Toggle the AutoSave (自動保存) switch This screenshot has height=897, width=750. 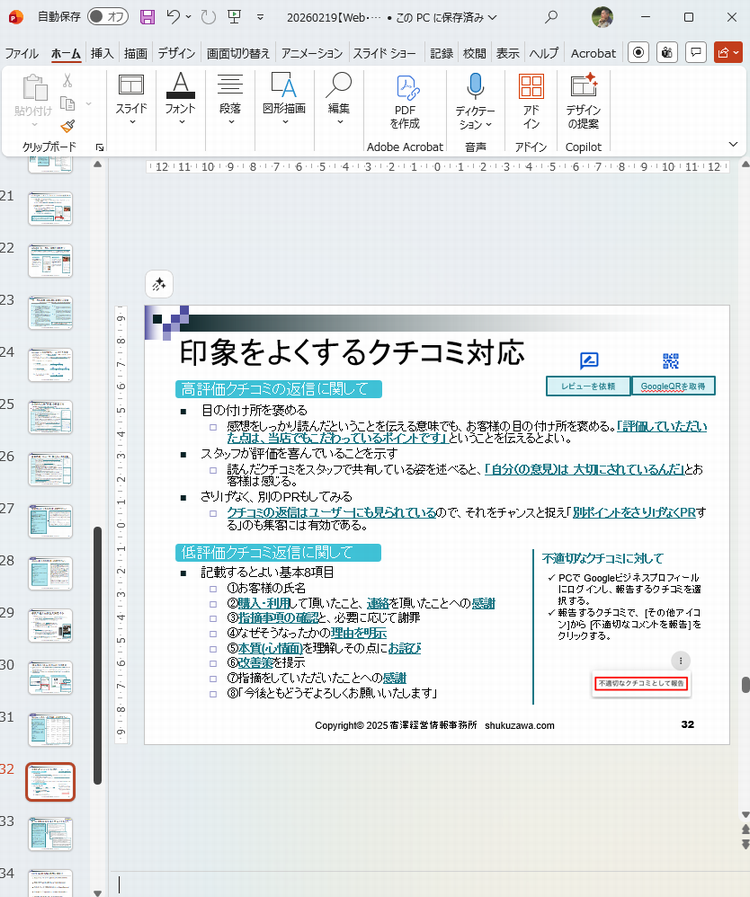pyautogui.click(x=107, y=17)
